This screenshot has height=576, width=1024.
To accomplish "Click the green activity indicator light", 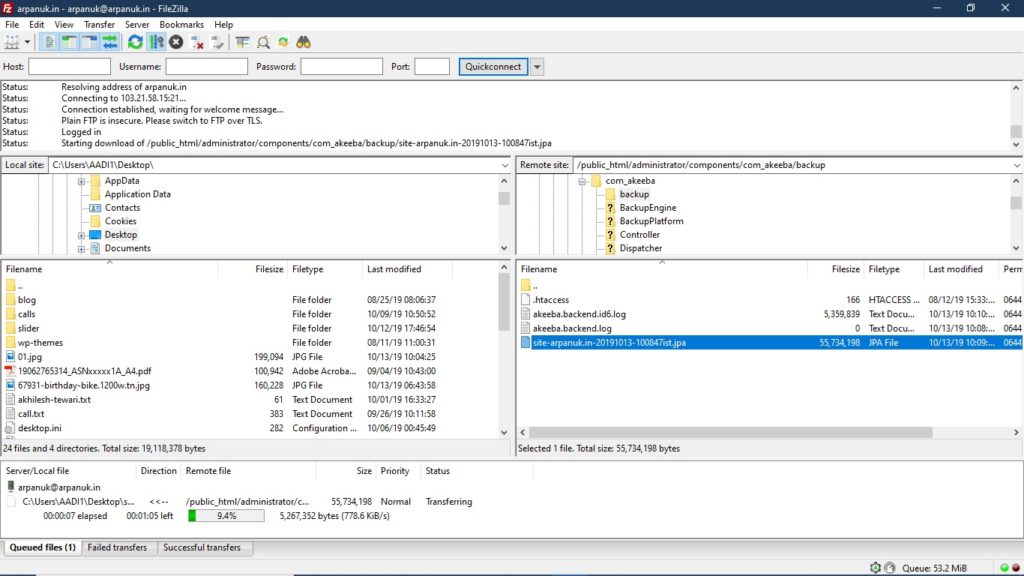I will coord(1004,568).
